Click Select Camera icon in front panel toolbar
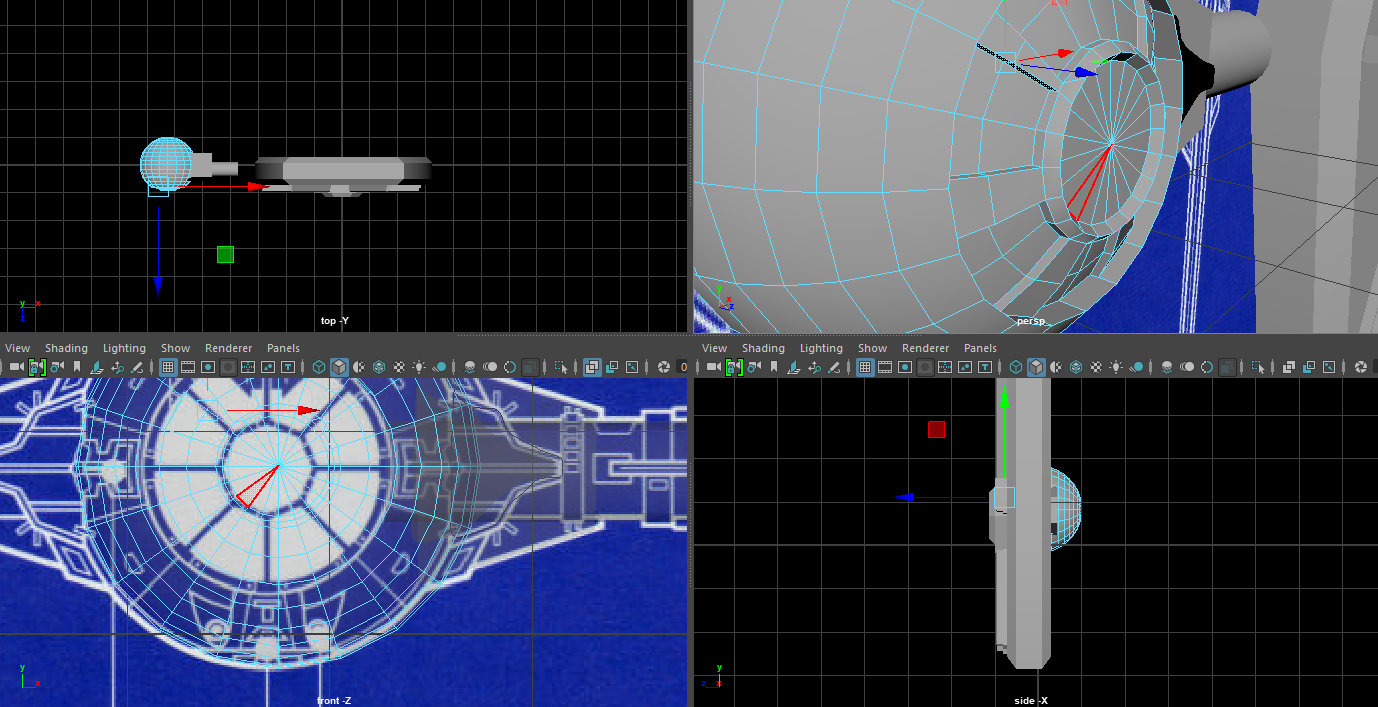 pyautogui.click(x=17, y=367)
